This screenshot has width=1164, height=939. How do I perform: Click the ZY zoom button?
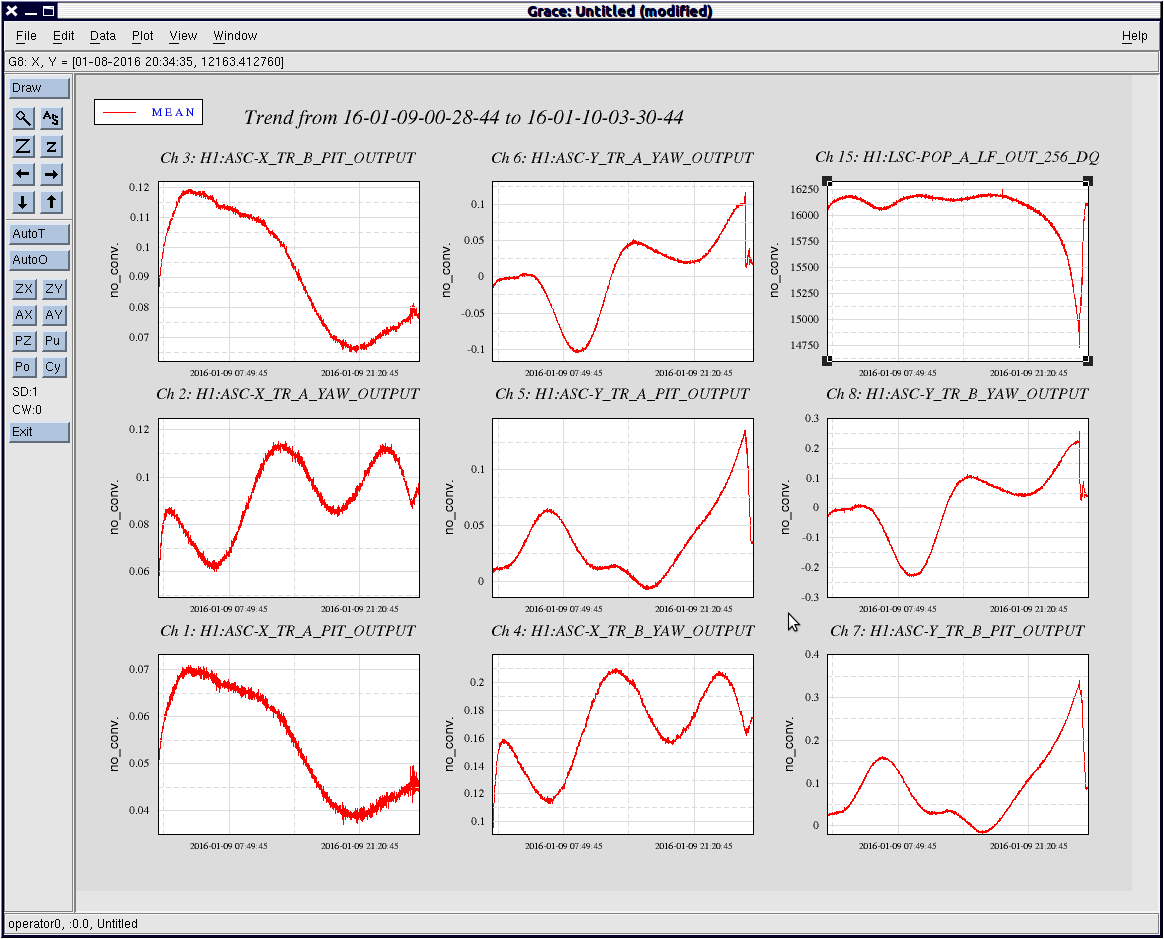(x=53, y=289)
